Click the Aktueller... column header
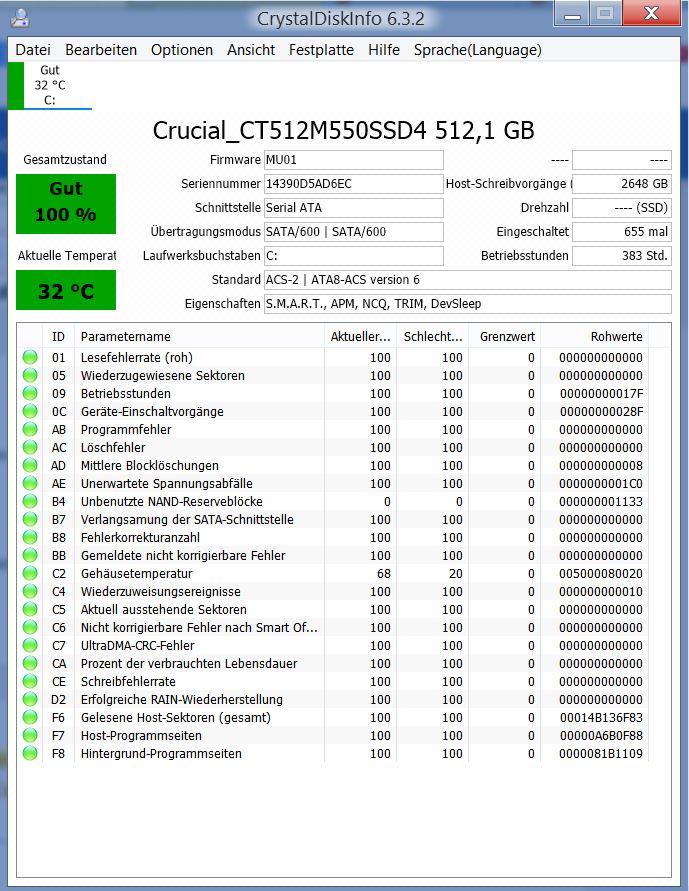The image size is (689, 891). [361, 336]
